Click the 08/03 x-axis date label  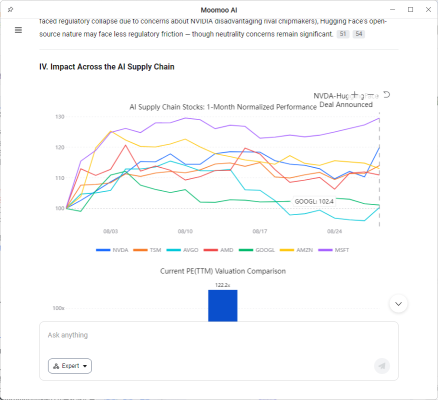coord(110,231)
